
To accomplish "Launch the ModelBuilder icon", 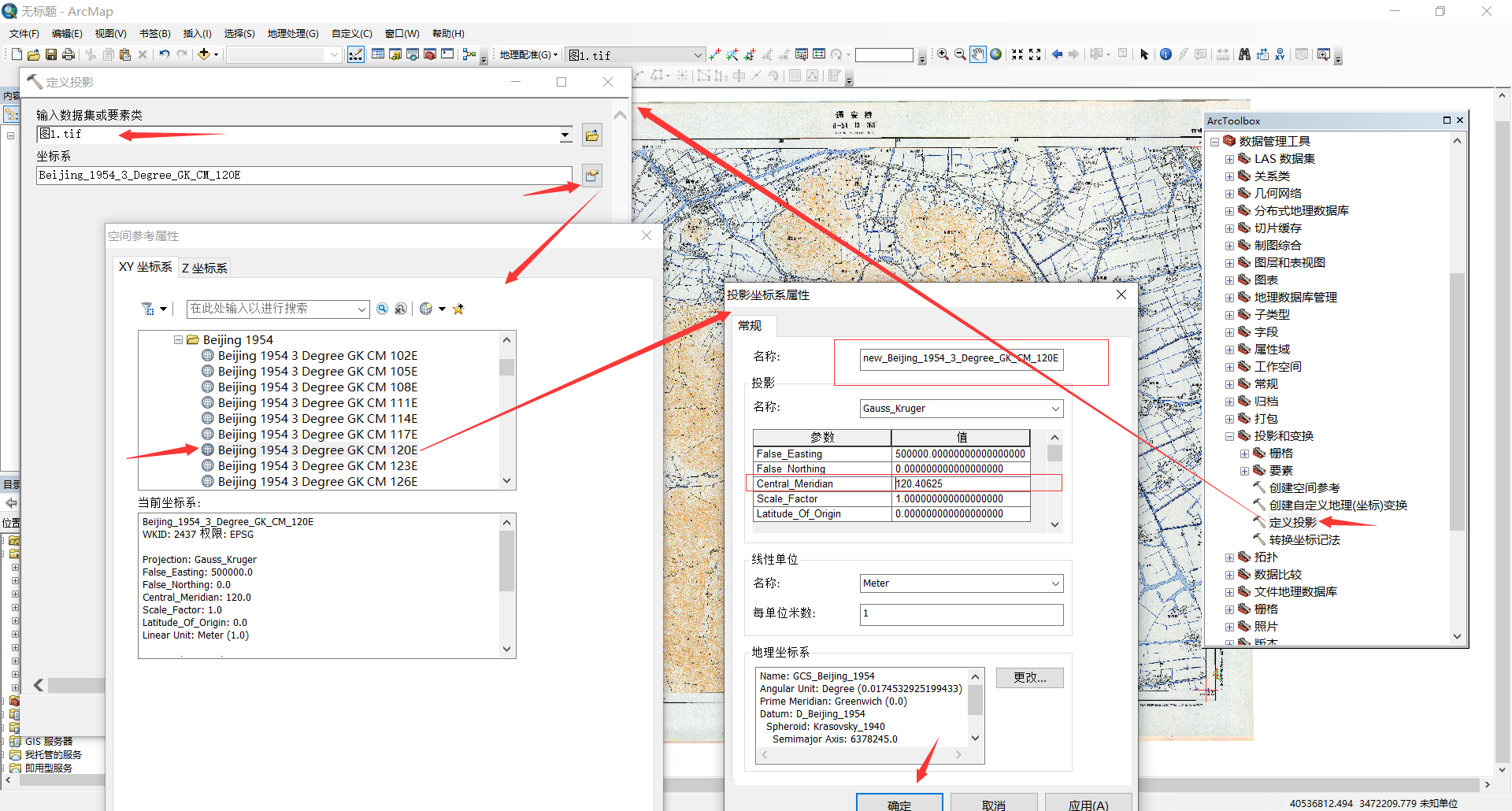I will [x=469, y=54].
